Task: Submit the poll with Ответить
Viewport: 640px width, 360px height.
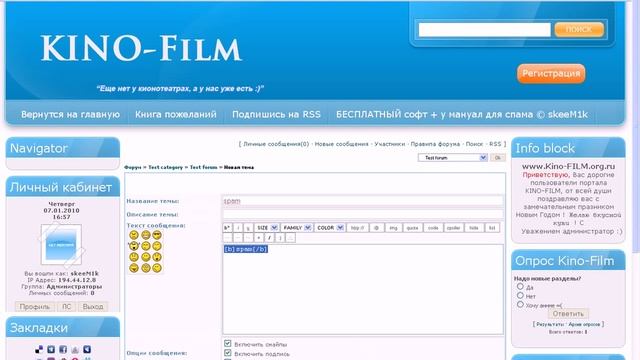Action: click(x=568, y=314)
